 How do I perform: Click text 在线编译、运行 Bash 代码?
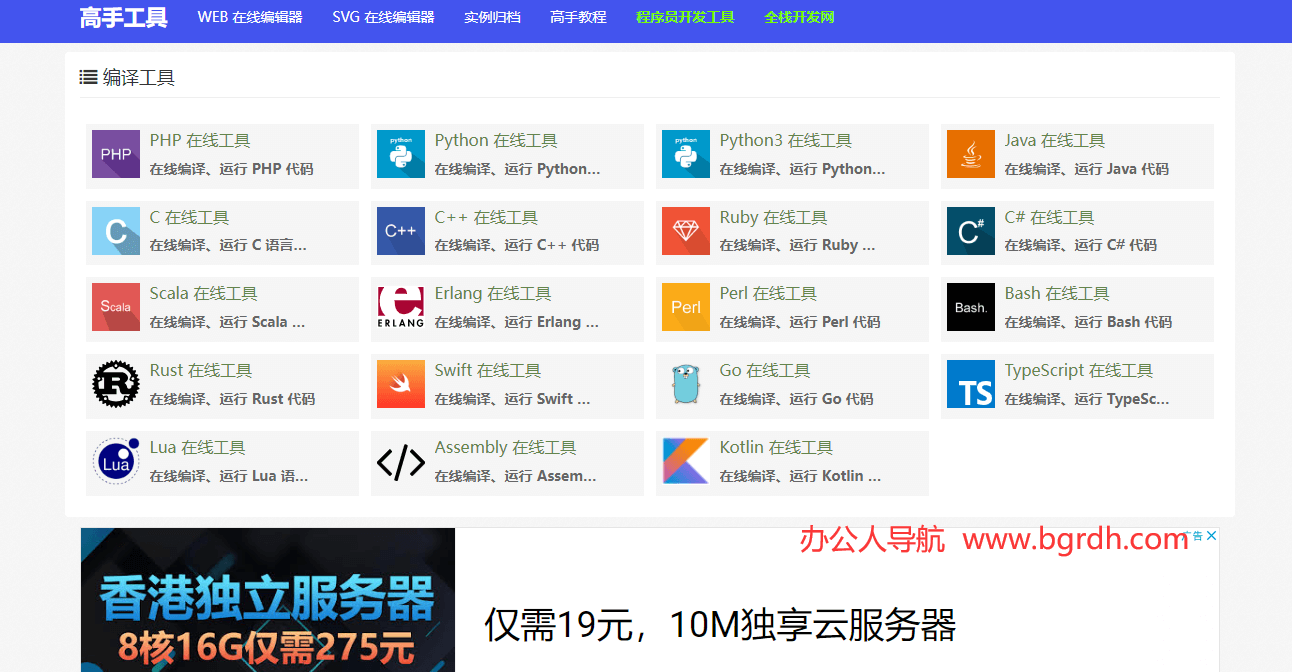click(1088, 322)
